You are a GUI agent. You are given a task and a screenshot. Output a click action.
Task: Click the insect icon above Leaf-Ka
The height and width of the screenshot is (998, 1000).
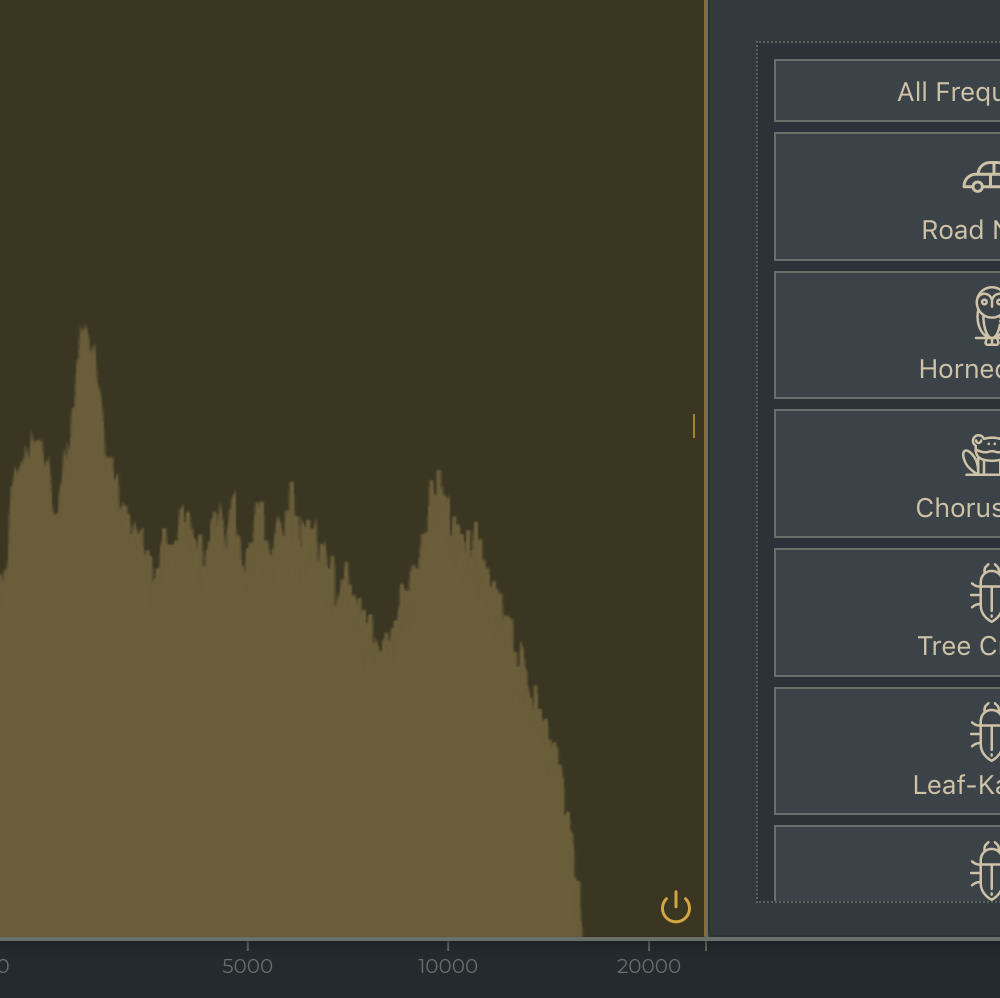pos(985,731)
